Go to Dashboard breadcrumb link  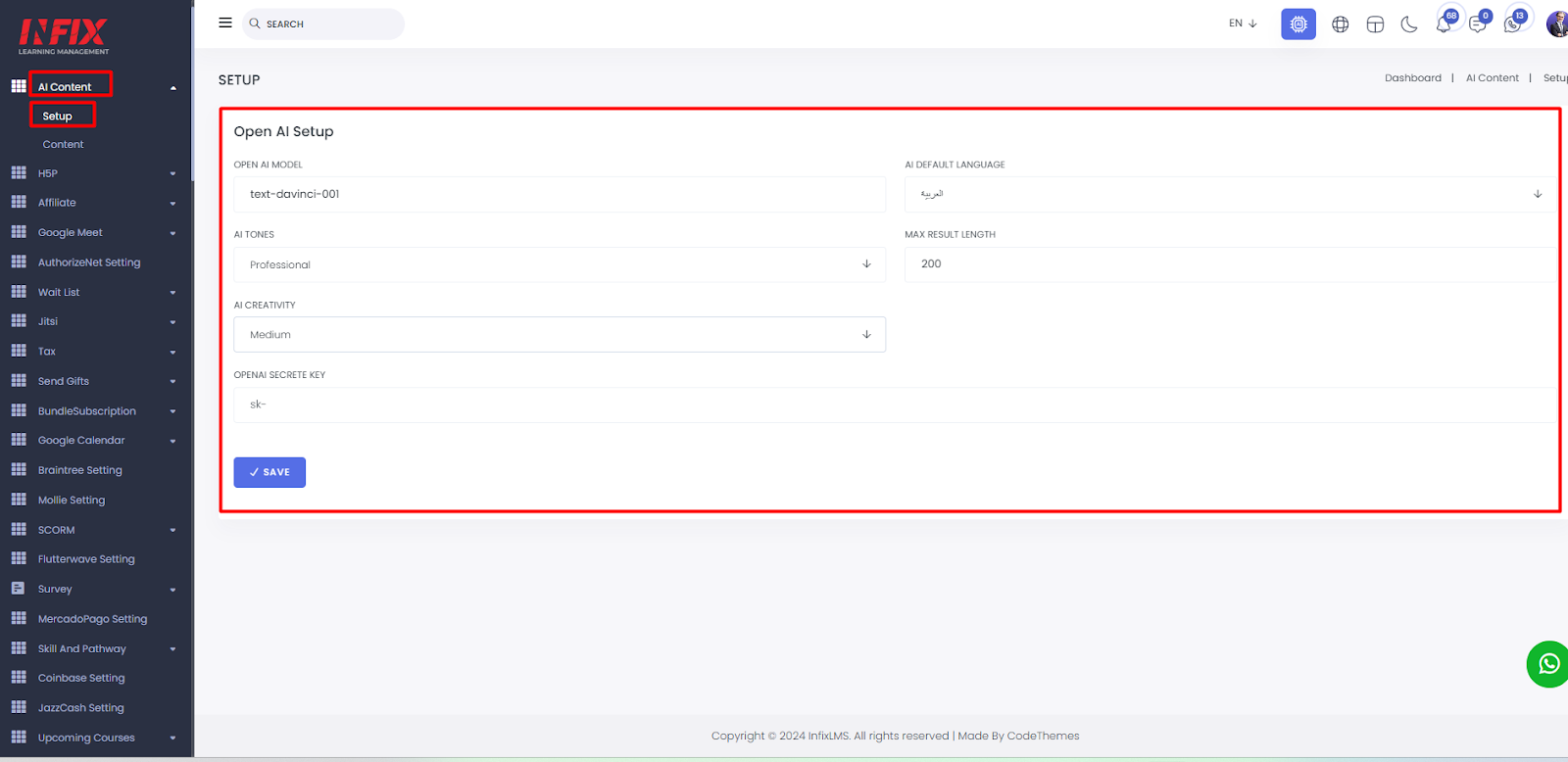1413,78
